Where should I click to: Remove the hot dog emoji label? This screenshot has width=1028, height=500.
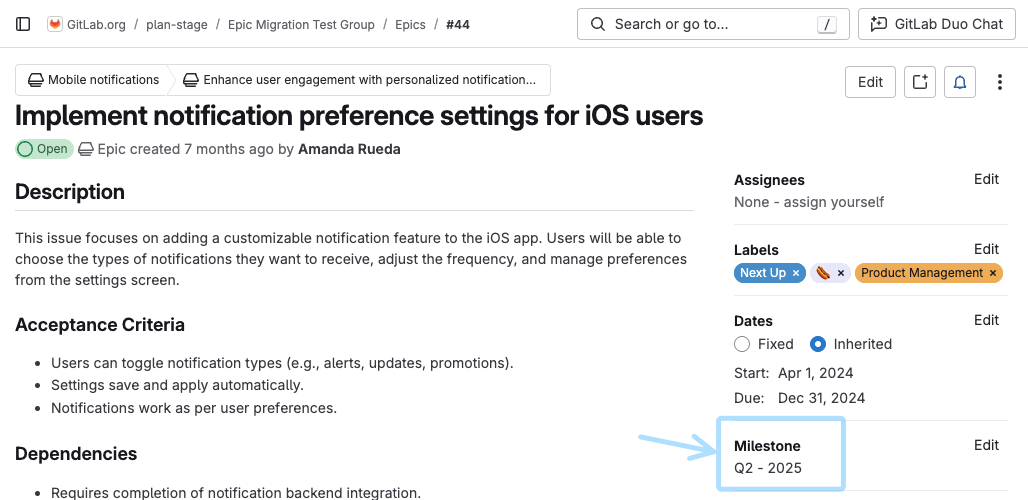tap(841, 273)
